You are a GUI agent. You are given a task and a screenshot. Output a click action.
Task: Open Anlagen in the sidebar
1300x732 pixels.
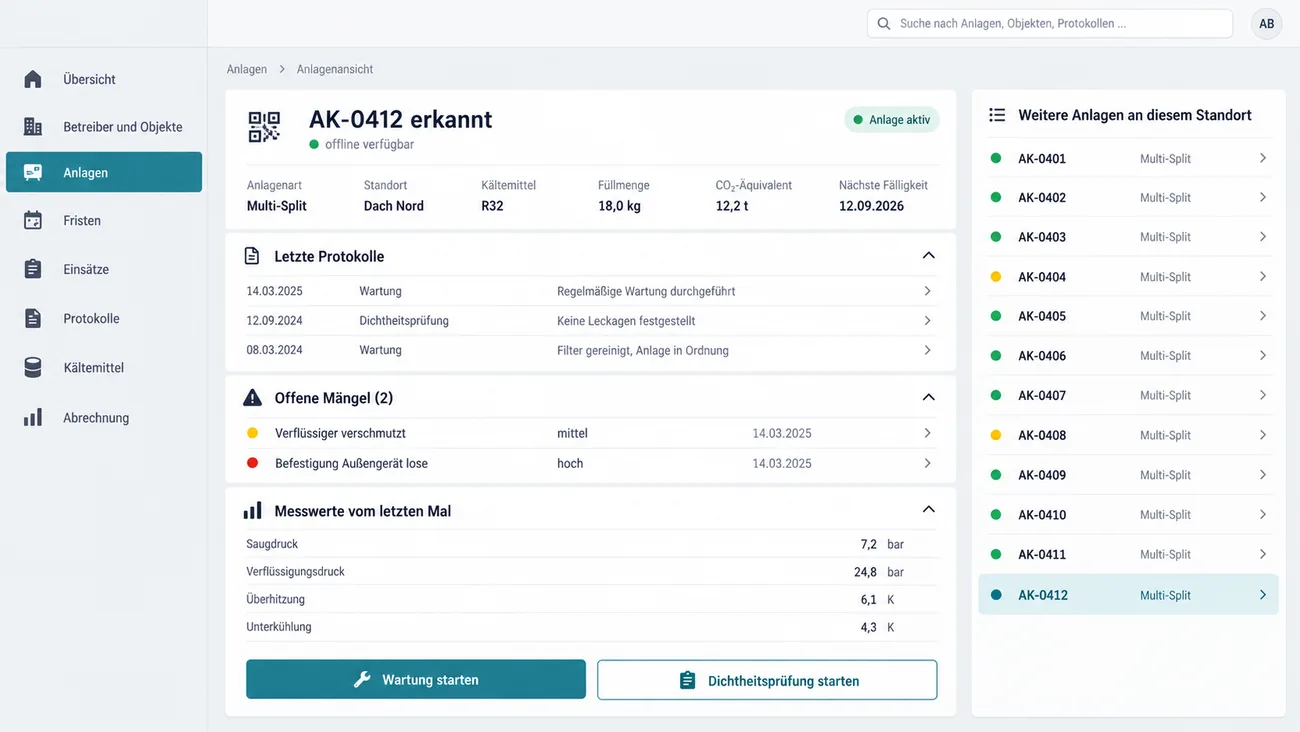[104, 172]
